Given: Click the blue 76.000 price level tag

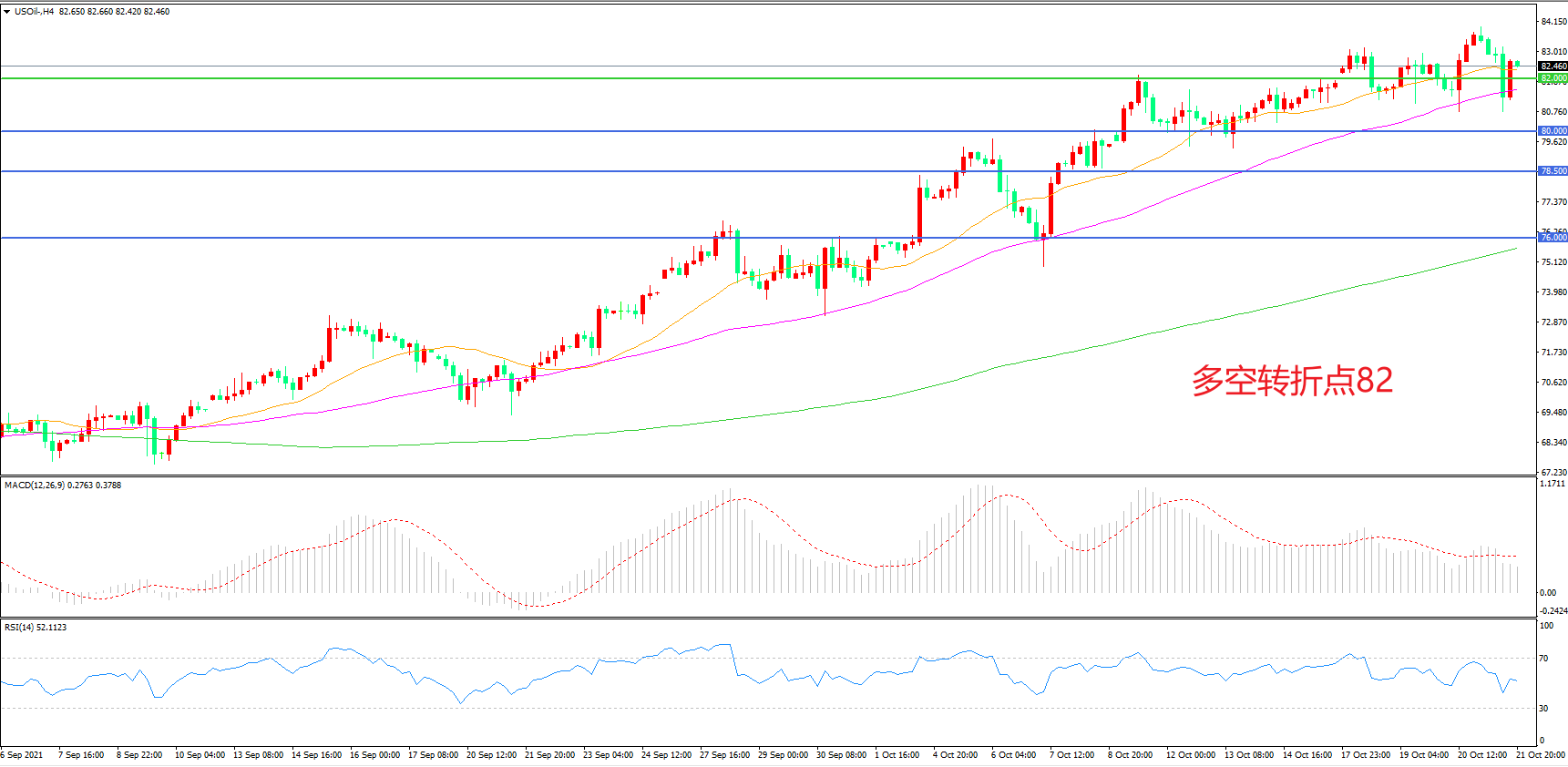Looking at the screenshot, I should pyautogui.click(x=1553, y=238).
